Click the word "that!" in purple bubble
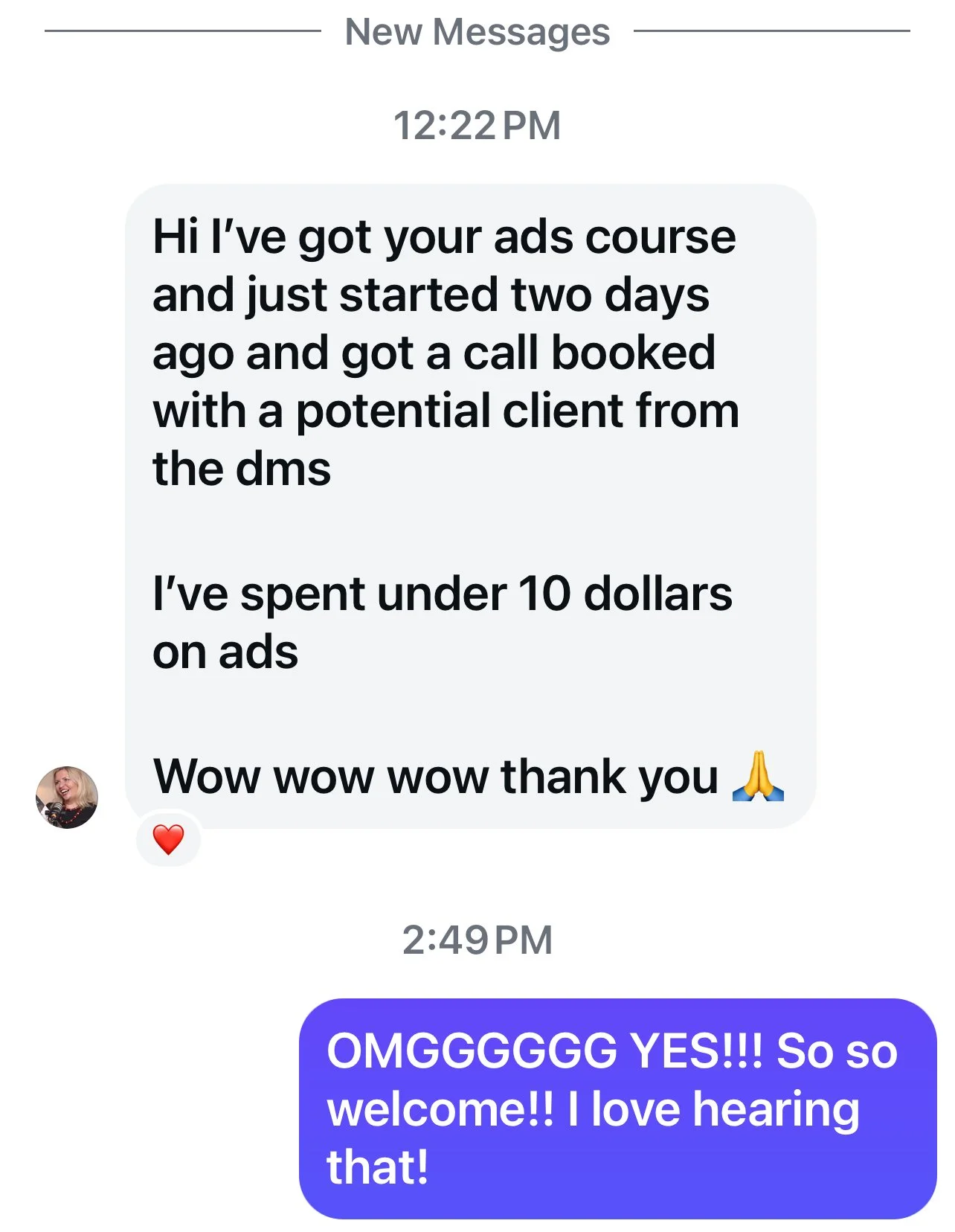The height and width of the screenshot is (1232, 955). pyautogui.click(x=378, y=1167)
